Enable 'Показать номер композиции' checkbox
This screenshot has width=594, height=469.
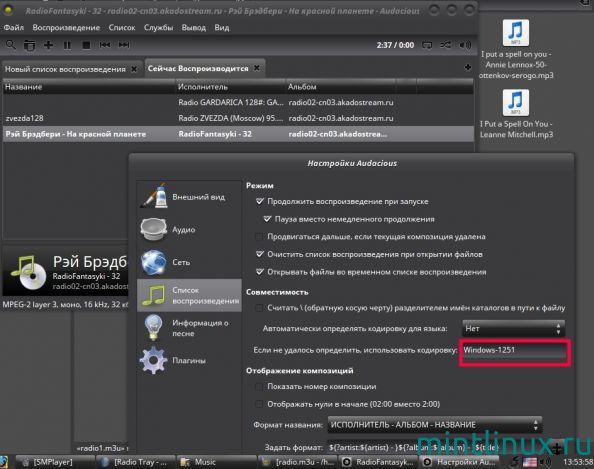pos(259,386)
